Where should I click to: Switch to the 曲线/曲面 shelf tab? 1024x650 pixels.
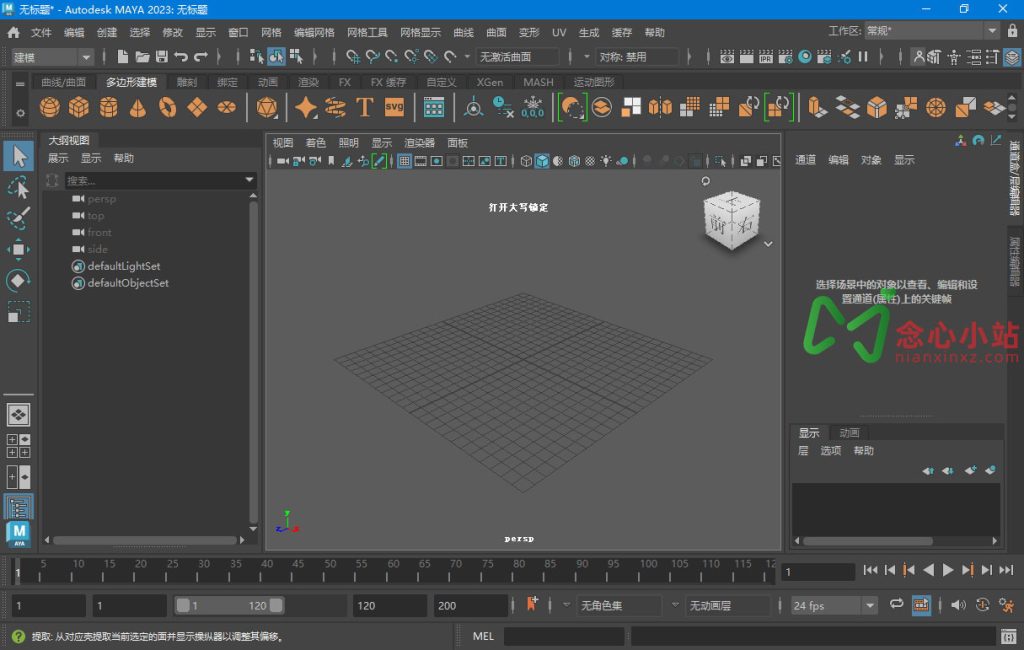click(63, 82)
